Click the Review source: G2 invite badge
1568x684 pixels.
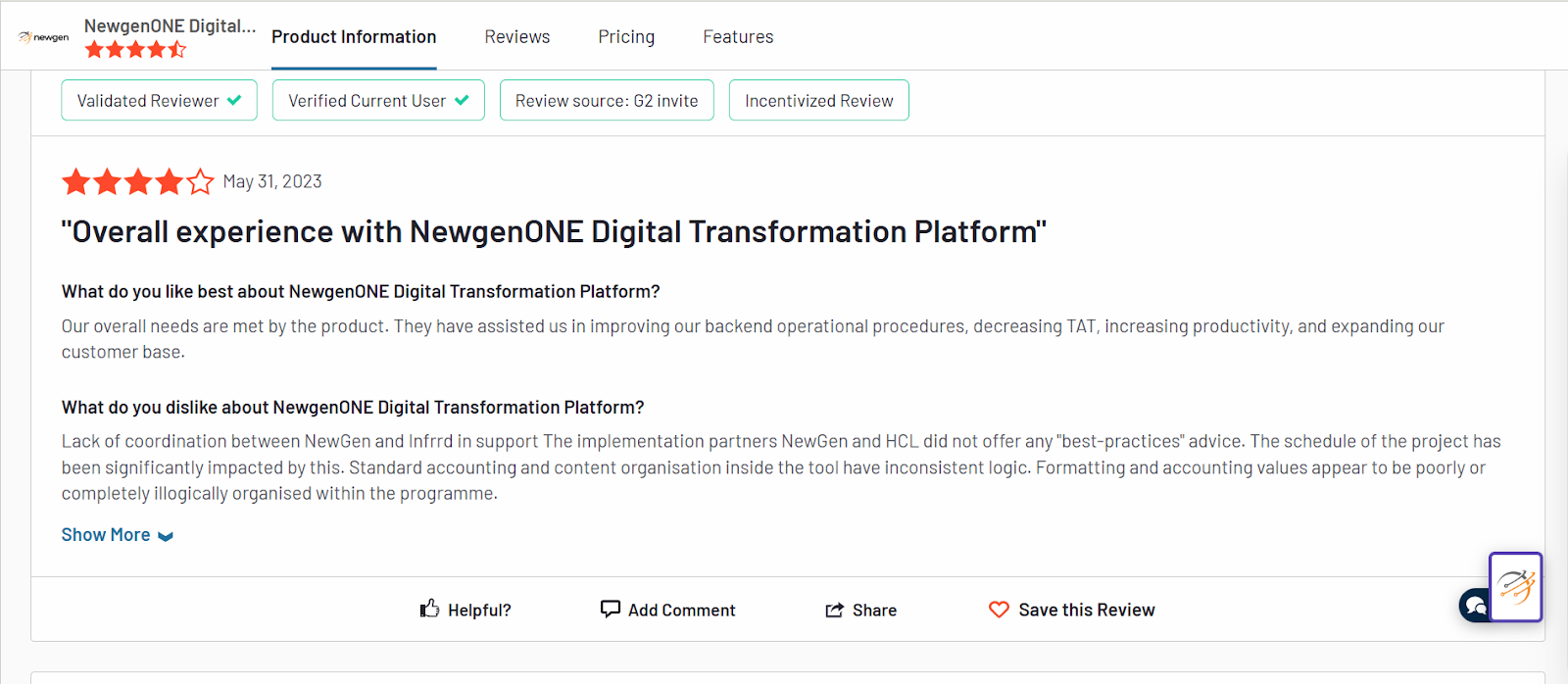tap(607, 100)
